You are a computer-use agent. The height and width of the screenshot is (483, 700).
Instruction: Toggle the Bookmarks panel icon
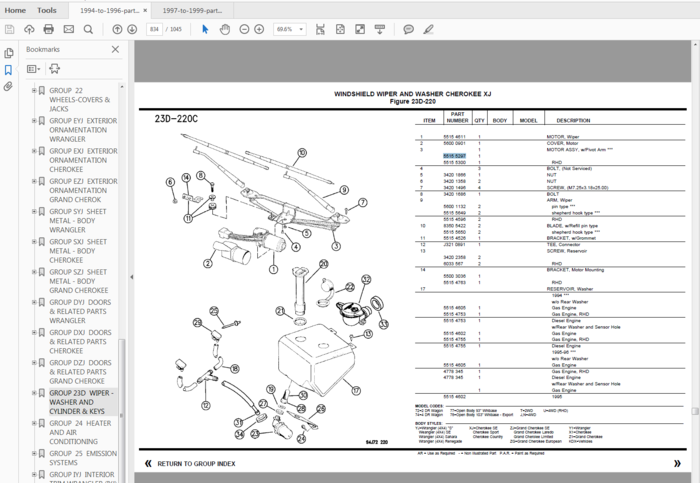[8, 70]
